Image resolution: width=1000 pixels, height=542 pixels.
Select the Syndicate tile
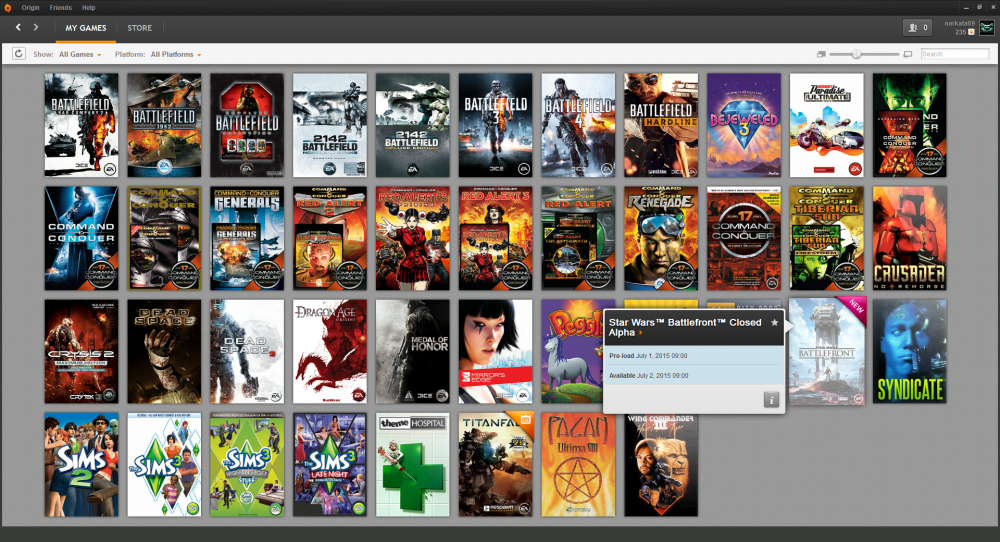910,352
